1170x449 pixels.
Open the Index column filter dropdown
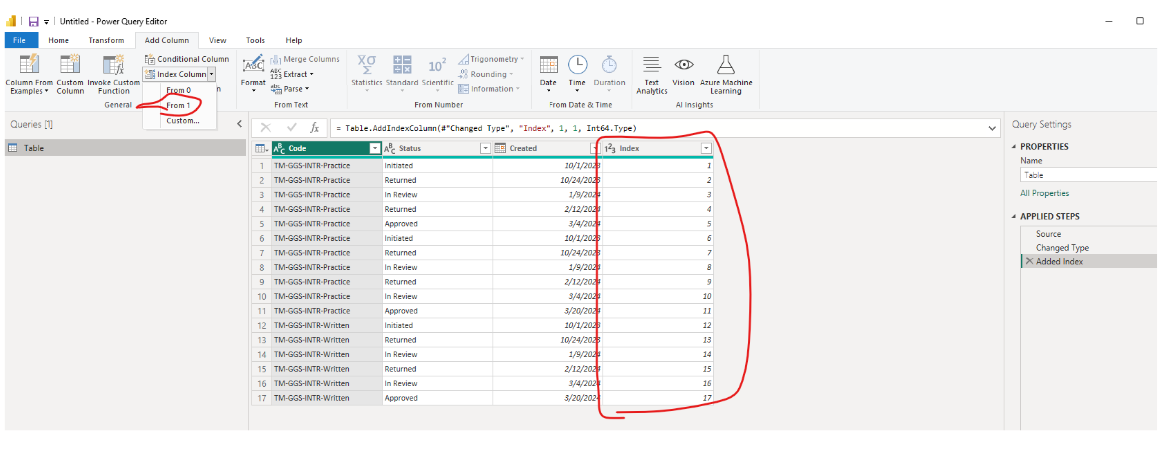pos(706,148)
